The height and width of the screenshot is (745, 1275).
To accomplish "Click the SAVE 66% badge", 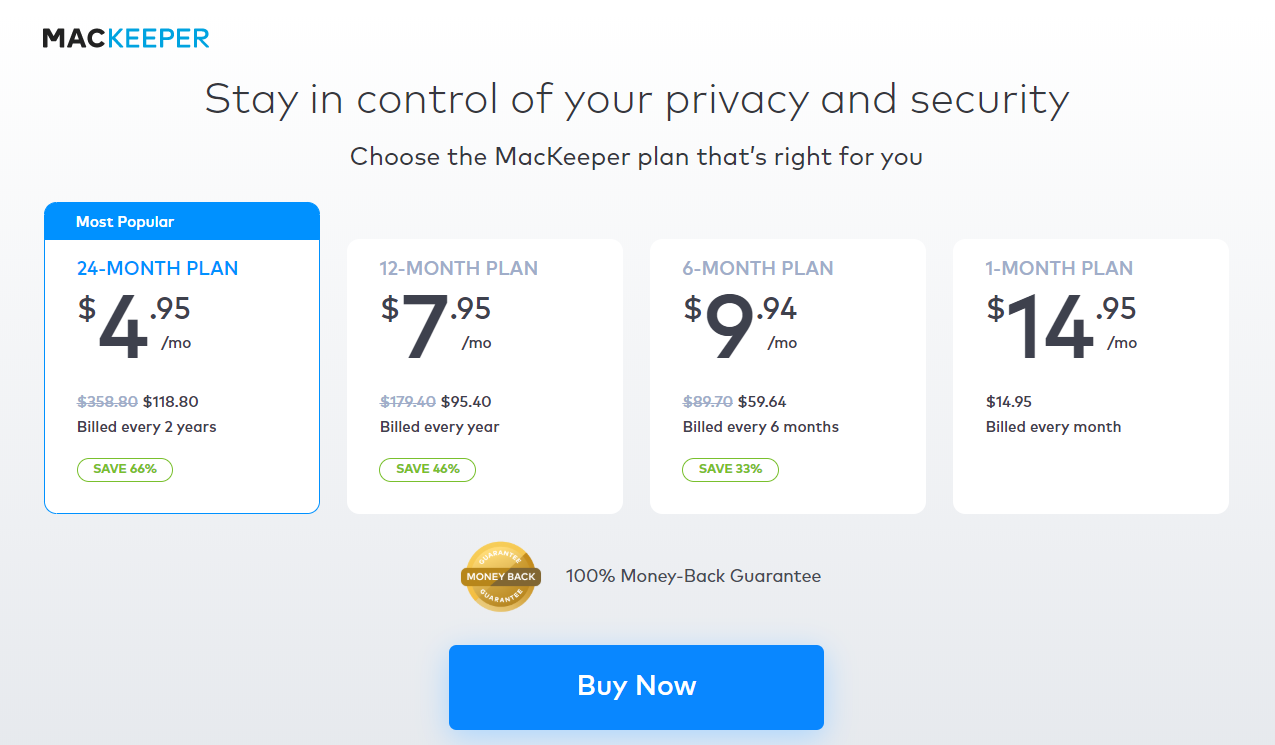I will 125,469.
